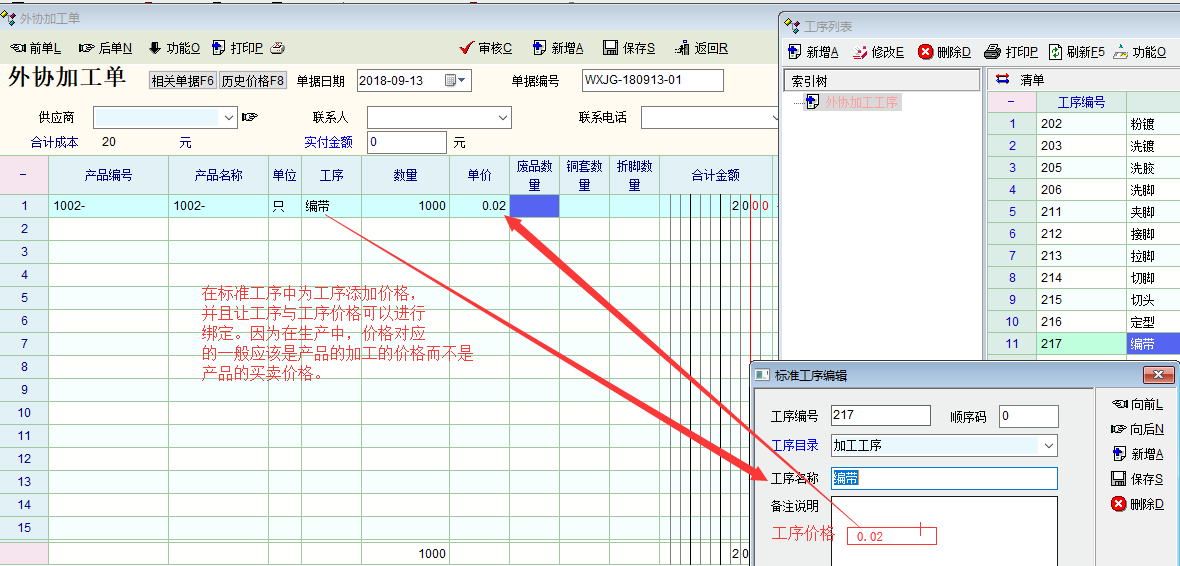The width and height of the screenshot is (1180, 566).
Task: Click the 实付金额 input field
Action: tap(408, 143)
